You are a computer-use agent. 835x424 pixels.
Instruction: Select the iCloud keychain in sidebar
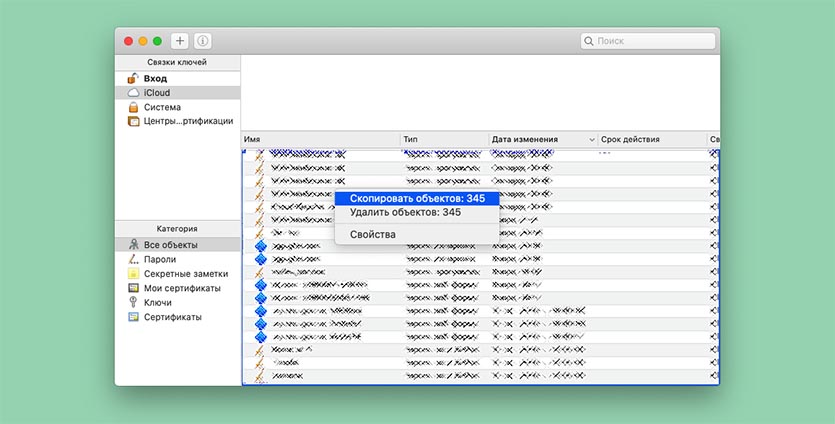click(x=157, y=92)
